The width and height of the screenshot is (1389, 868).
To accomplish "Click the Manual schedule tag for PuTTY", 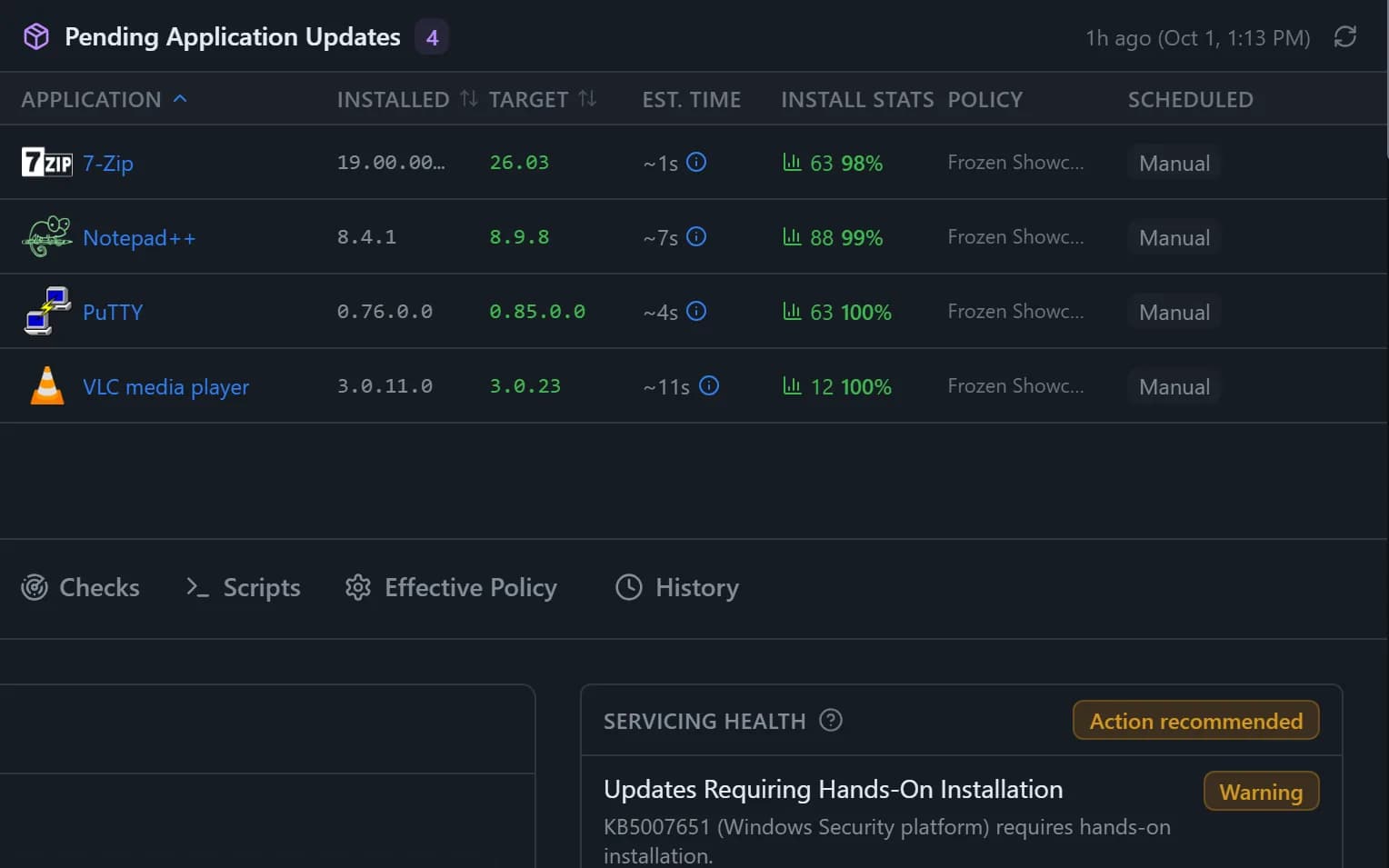I will pyautogui.click(x=1174, y=312).
